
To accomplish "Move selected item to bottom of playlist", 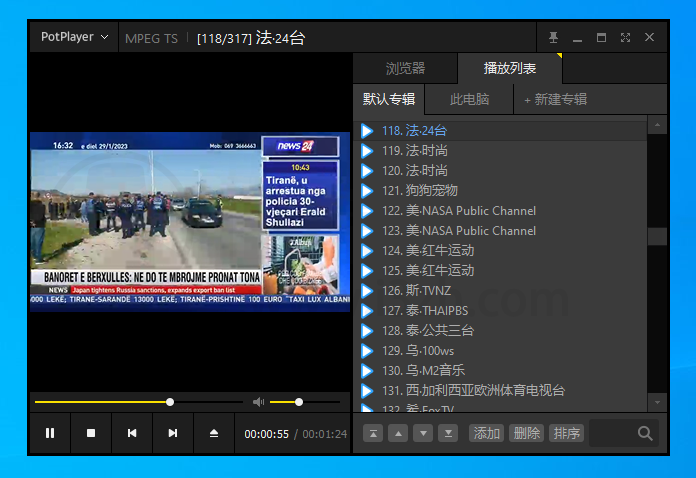I will 448,433.
